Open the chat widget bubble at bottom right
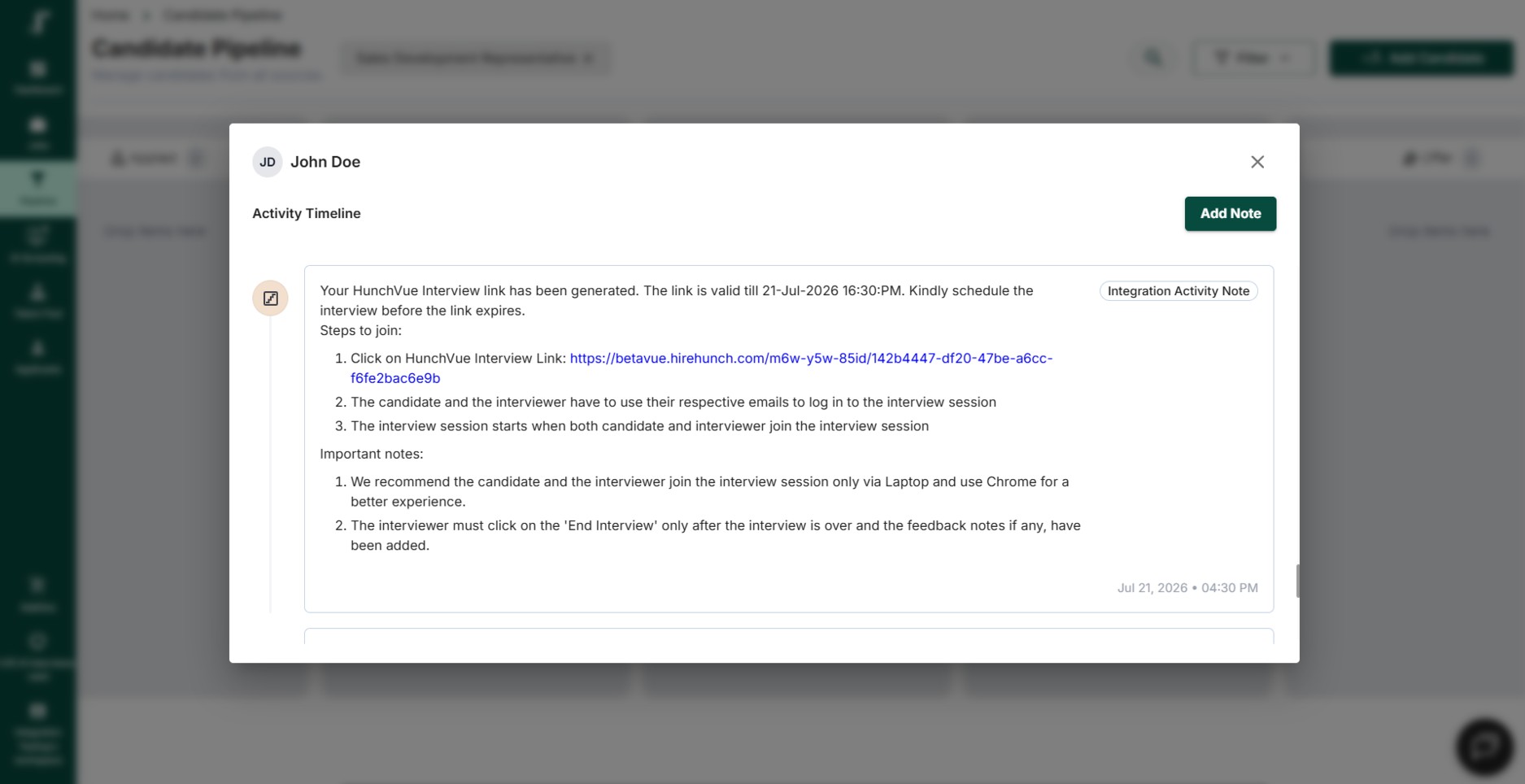Screen dimensions: 1525x784 point(1484,746)
